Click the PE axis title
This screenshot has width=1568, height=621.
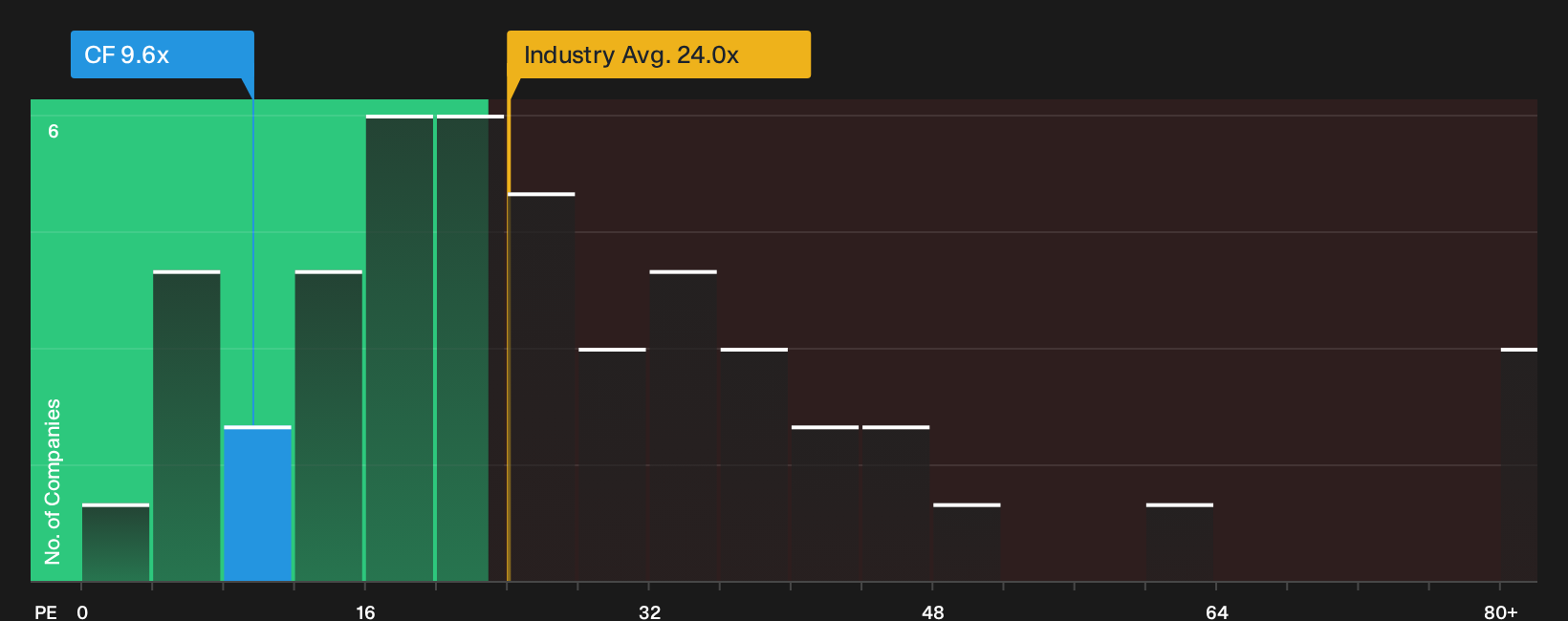pyautogui.click(x=46, y=611)
